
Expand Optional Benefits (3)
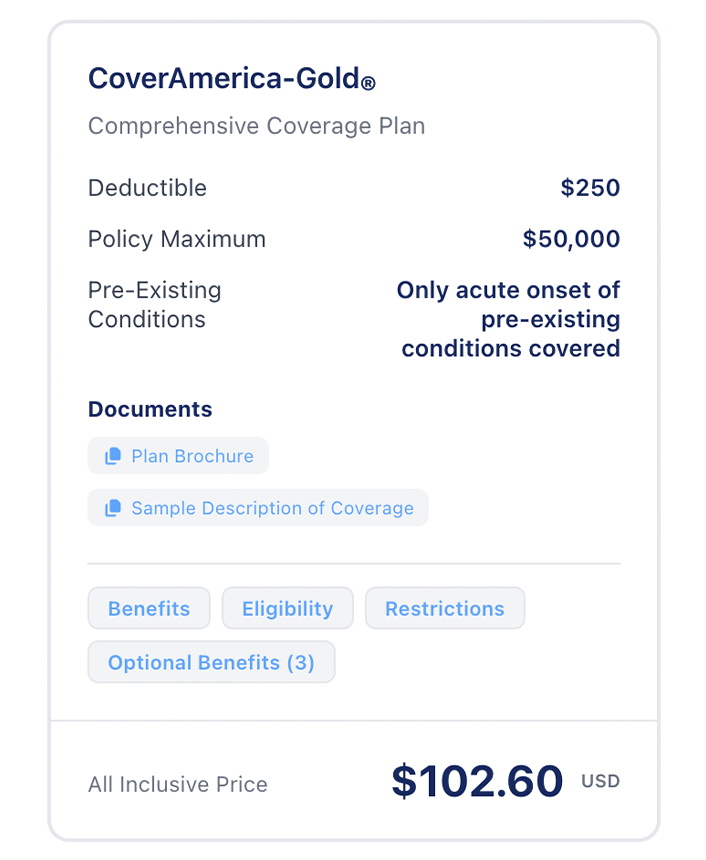click(x=211, y=662)
